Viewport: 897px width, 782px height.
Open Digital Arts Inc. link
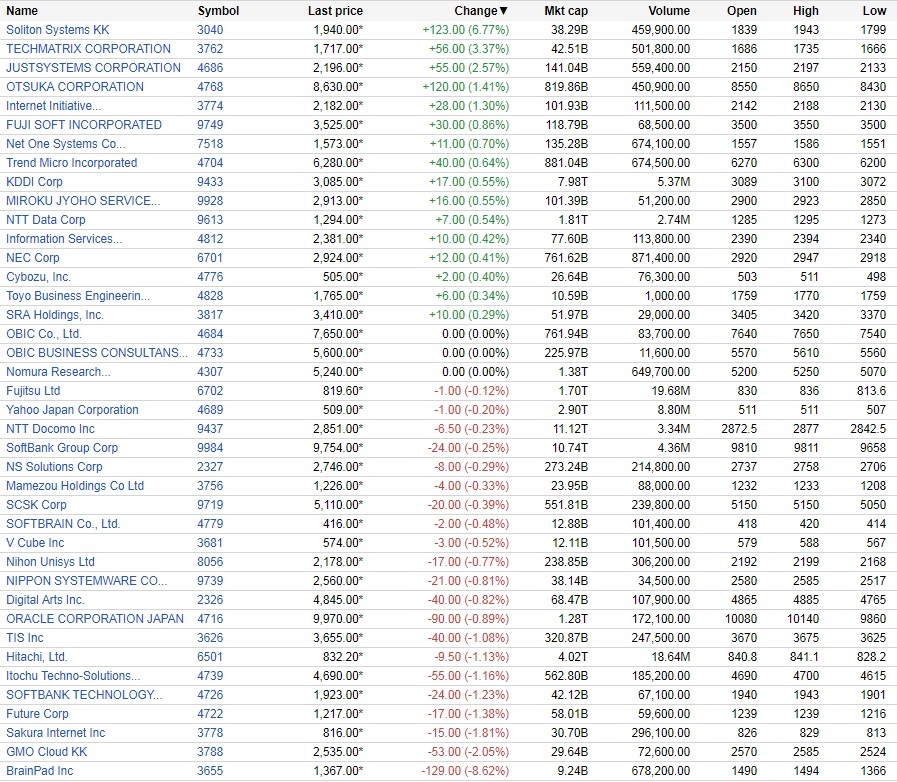pos(45,600)
